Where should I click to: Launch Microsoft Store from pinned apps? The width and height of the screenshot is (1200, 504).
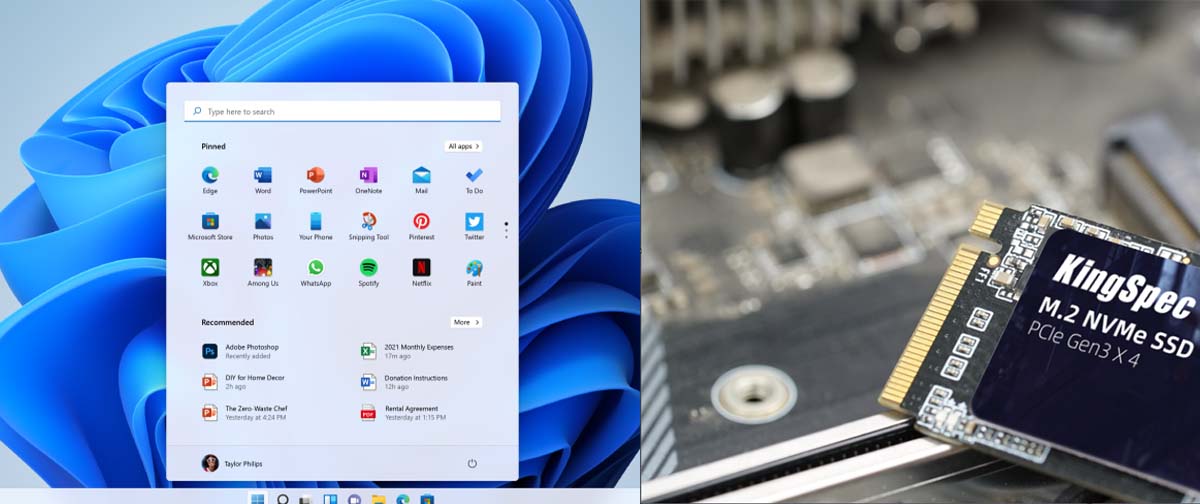click(210, 226)
